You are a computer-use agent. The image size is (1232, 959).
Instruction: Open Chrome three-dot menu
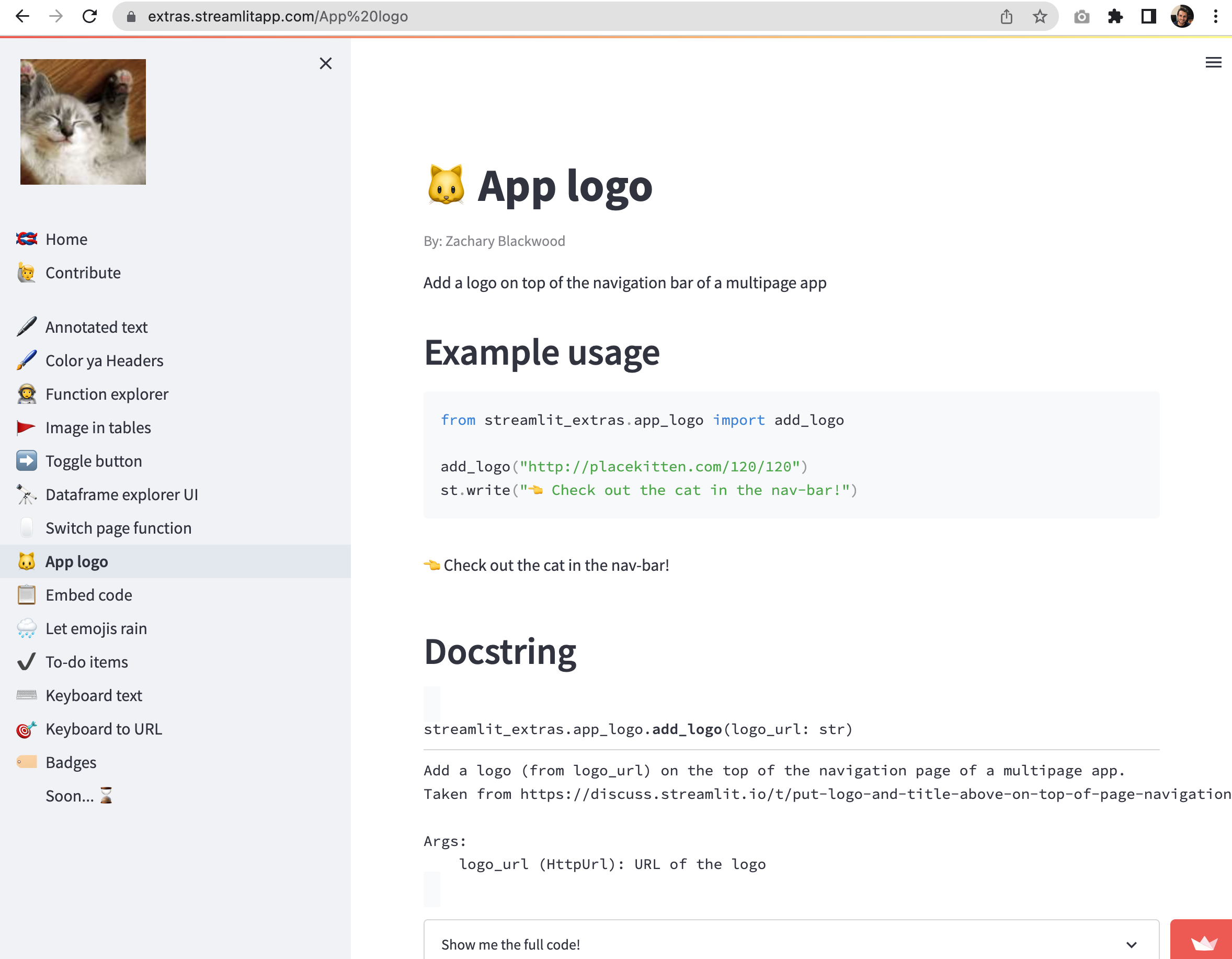[1215, 16]
